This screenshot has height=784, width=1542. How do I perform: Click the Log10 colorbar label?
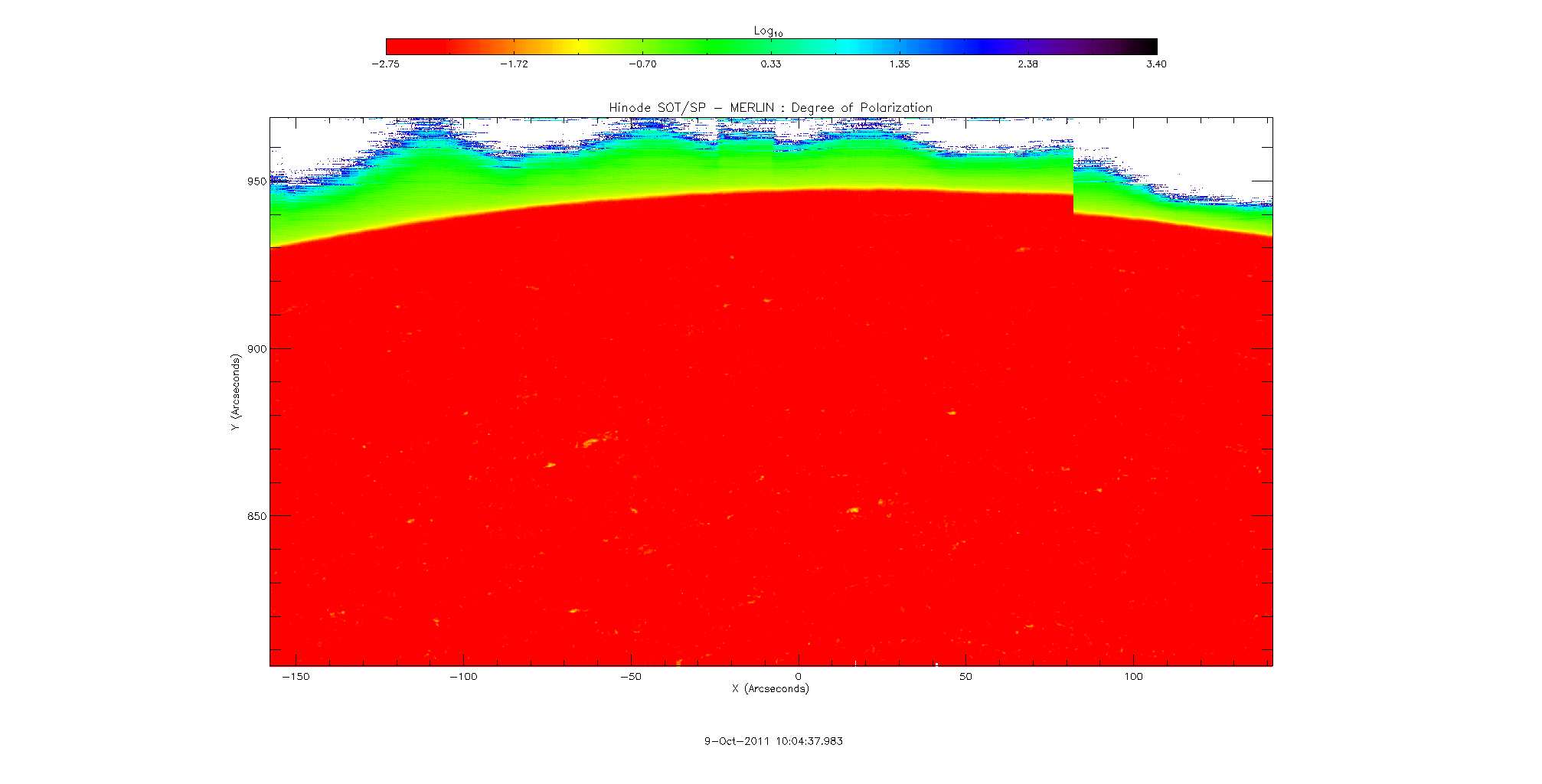[x=768, y=31]
